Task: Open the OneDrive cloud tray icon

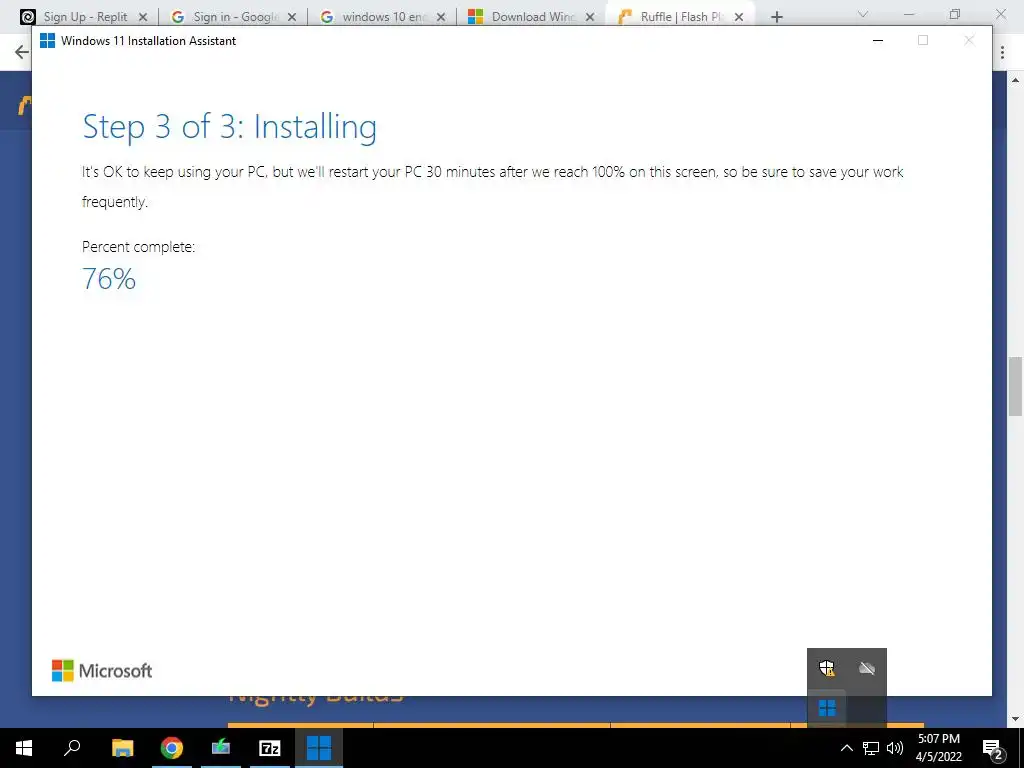Action: (867, 668)
